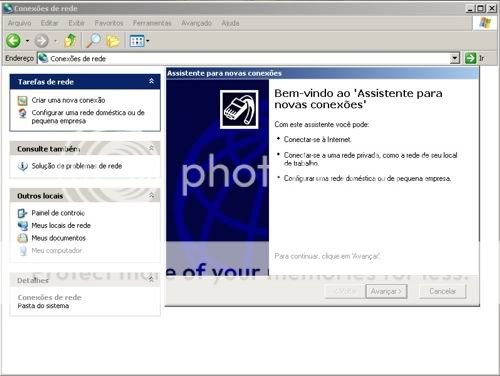Open the Meu computador link
This screenshot has width=500, height=376.
point(56,251)
